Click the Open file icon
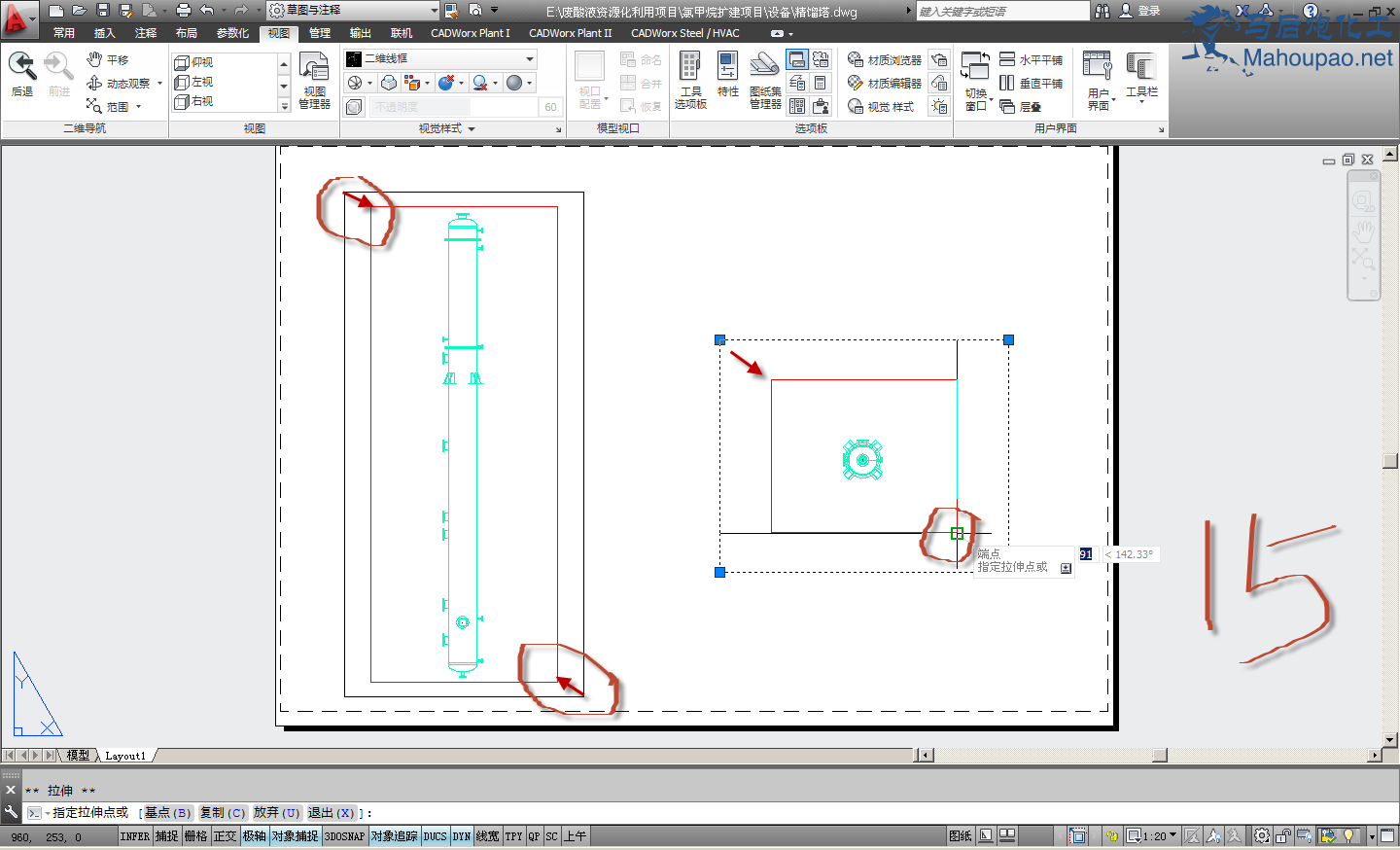Viewport: 1400px width, 850px height. point(79,11)
